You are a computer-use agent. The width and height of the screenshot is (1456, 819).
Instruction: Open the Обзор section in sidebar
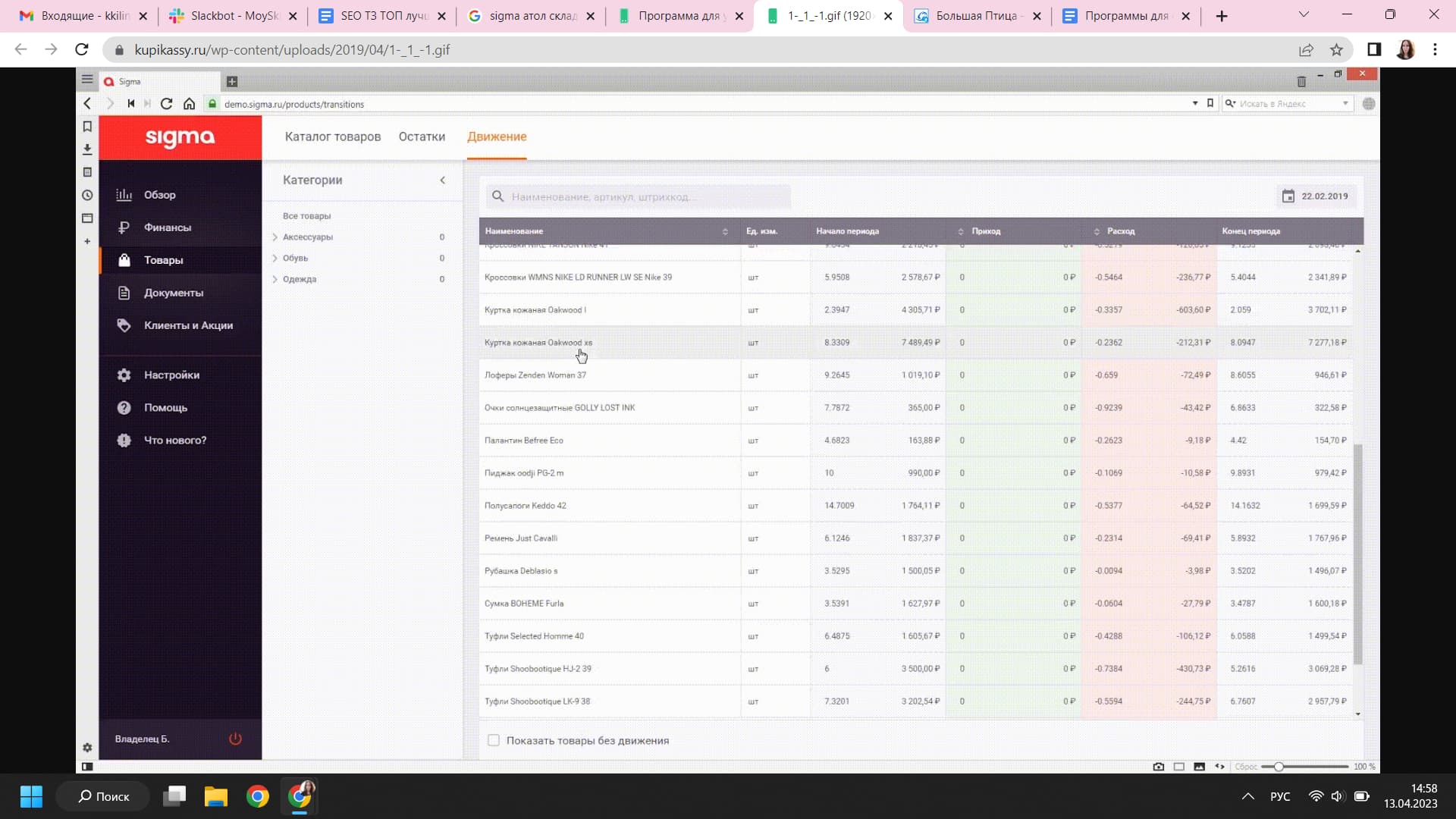[x=159, y=195]
